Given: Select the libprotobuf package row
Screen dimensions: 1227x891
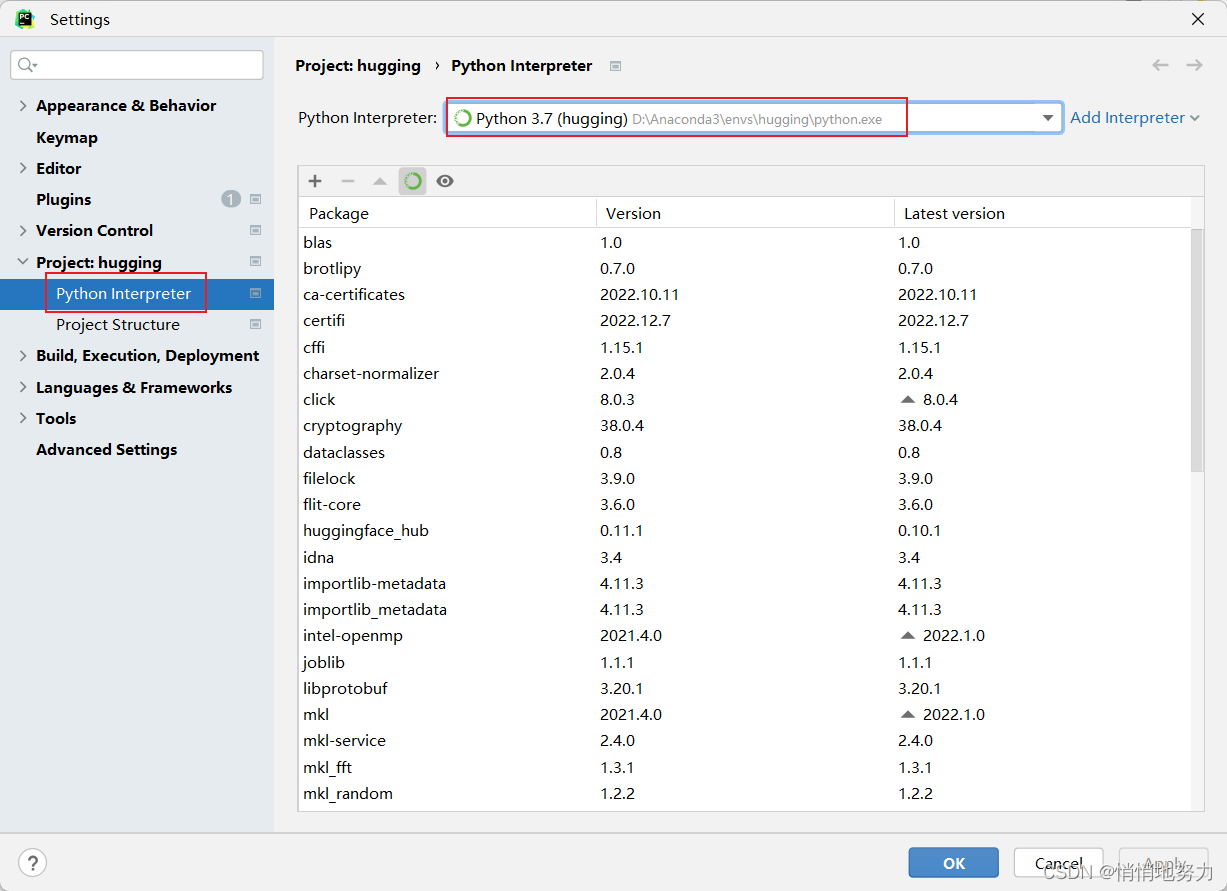Looking at the screenshot, I should pos(745,688).
